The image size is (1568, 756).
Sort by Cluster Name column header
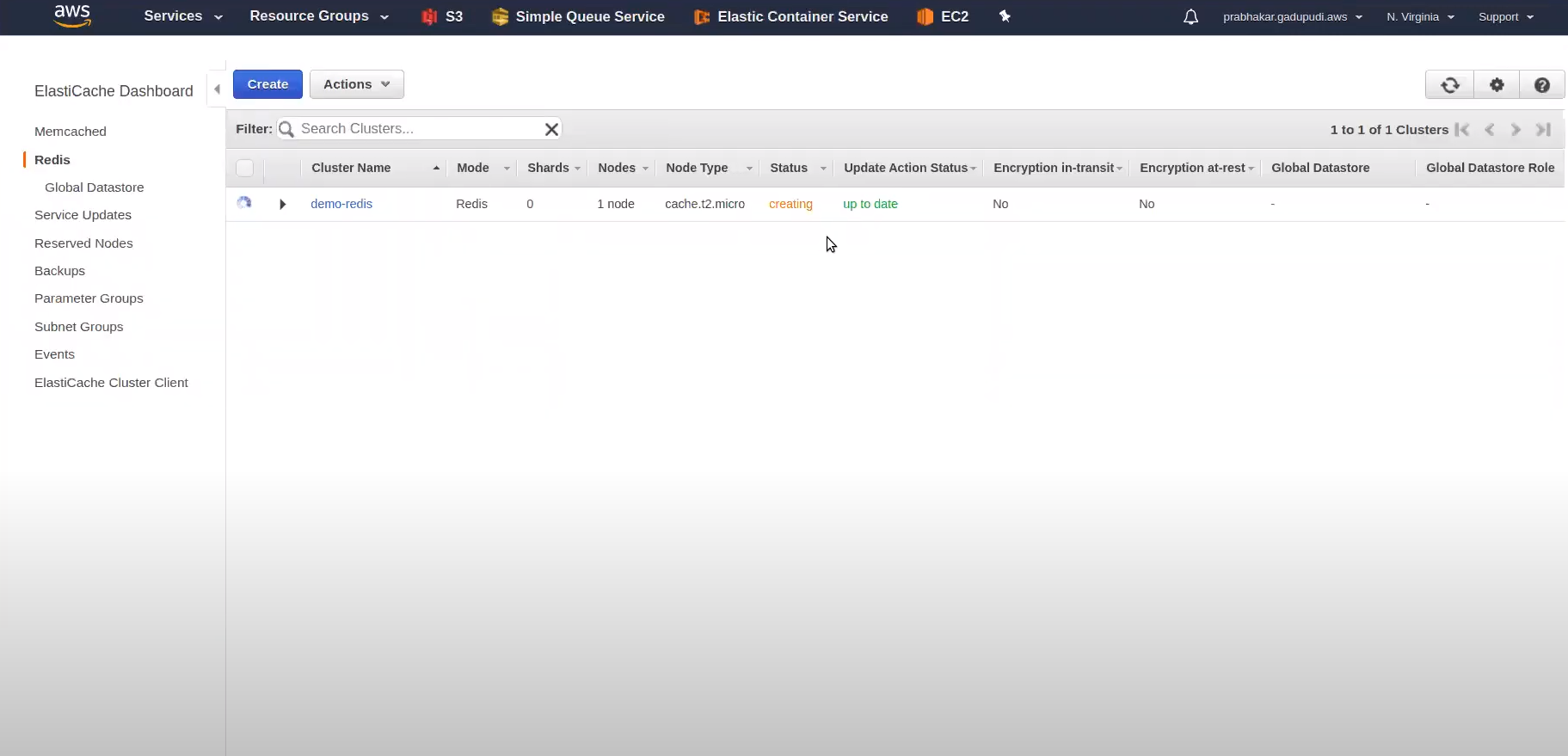[x=351, y=168]
